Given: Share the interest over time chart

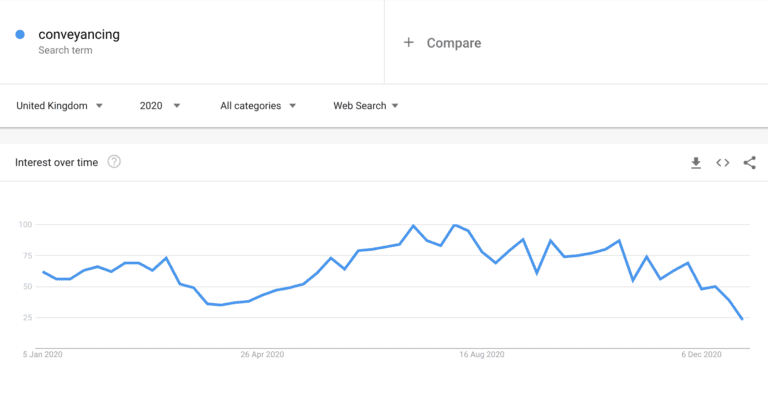Looking at the screenshot, I should point(749,163).
